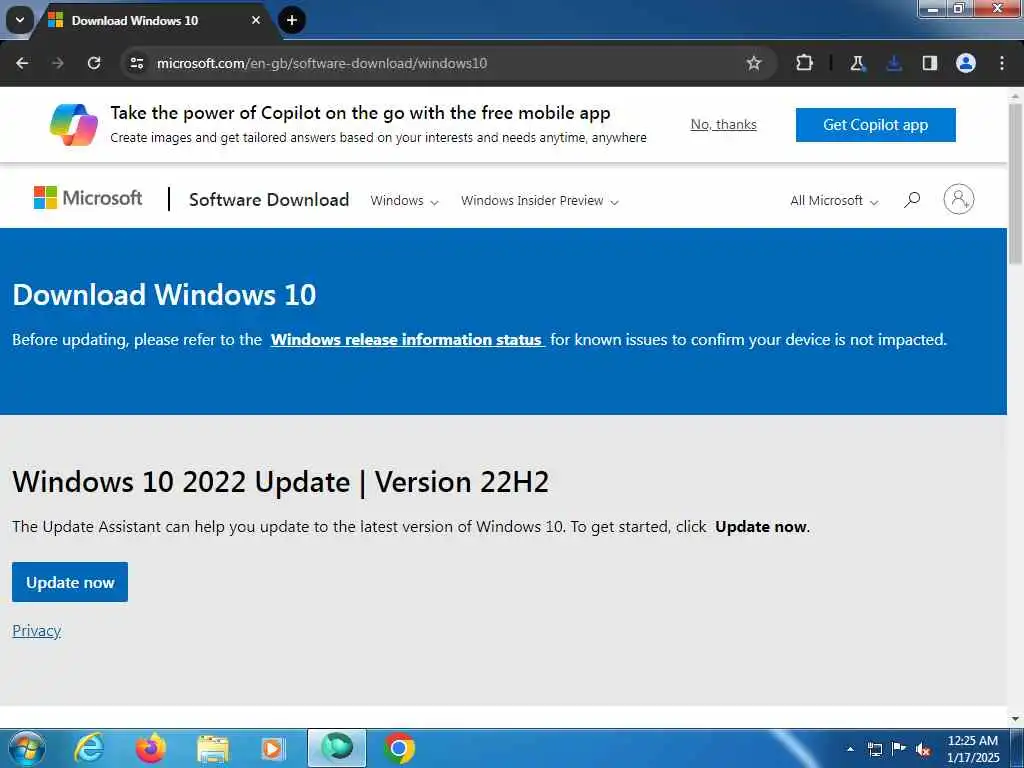Click scrollbar down arrow
Screen dimensions: 1024x768
[1015, 719]
